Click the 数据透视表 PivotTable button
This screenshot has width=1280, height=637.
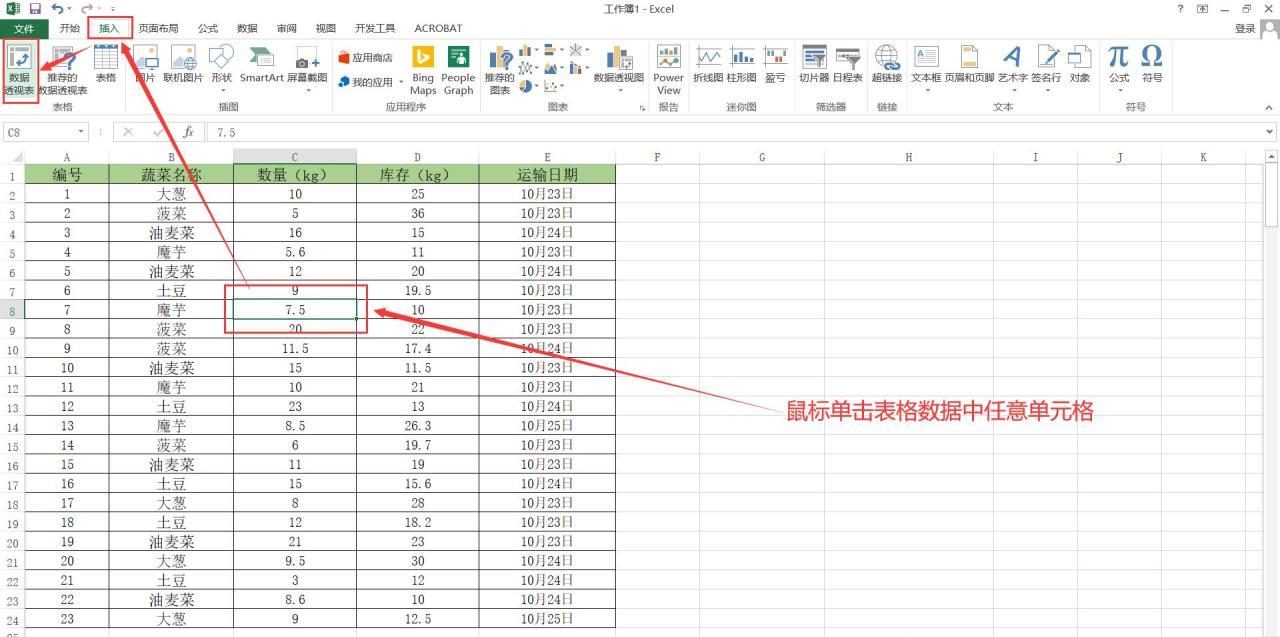point(20,70)
